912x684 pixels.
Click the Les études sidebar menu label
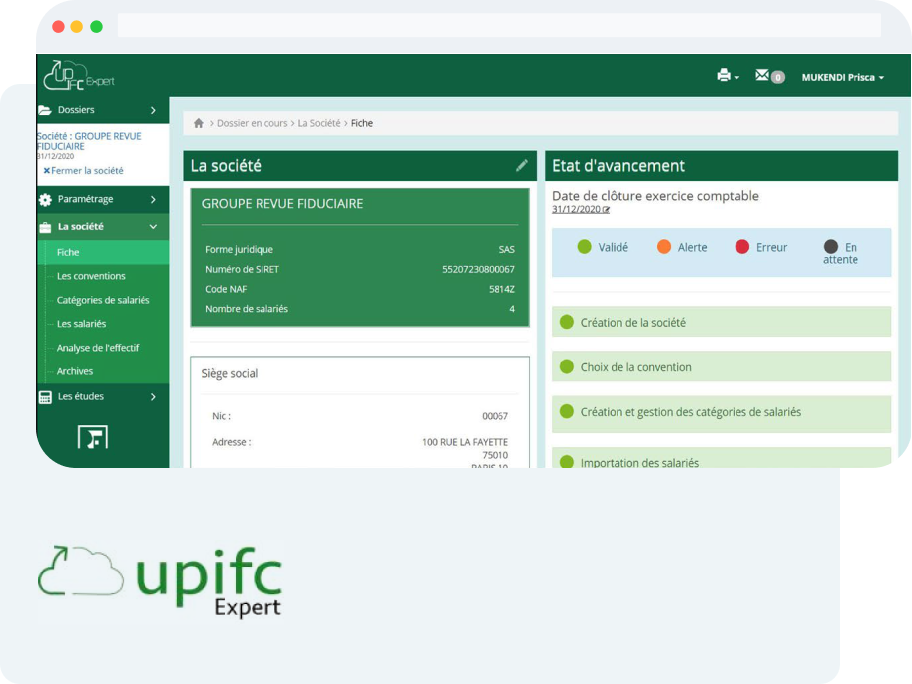point(81,396)
